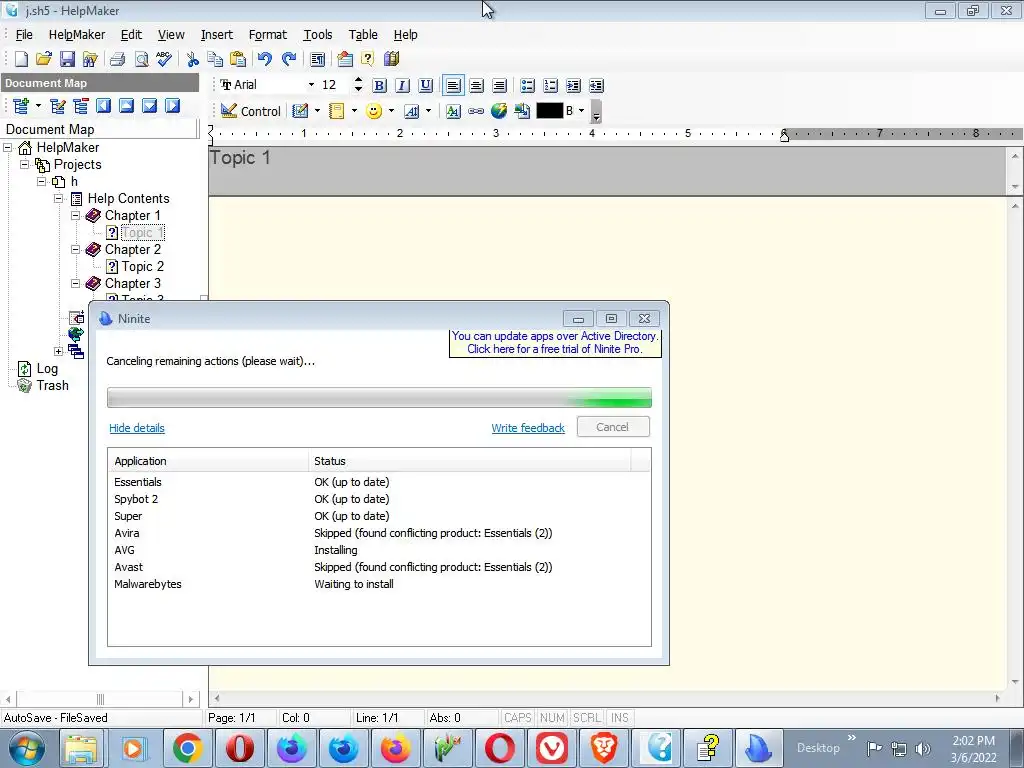Click Write feedback link in Ninite
This screenshot has width=1024, height=768.
click(x=528, y=428)
